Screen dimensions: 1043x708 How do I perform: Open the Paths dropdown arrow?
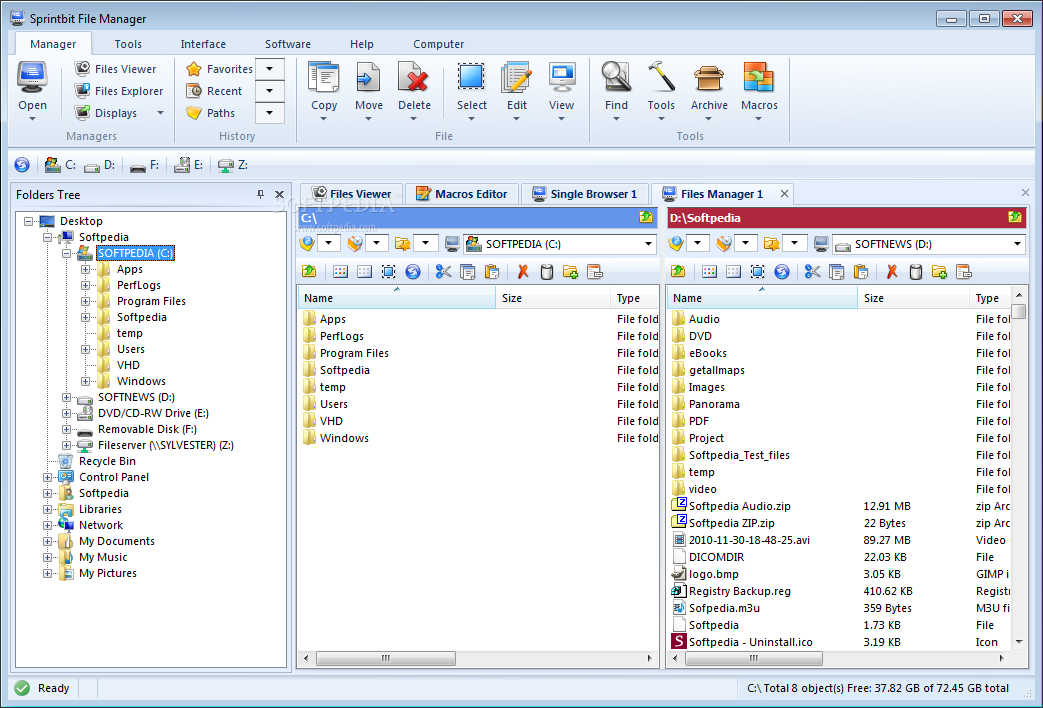269,112
